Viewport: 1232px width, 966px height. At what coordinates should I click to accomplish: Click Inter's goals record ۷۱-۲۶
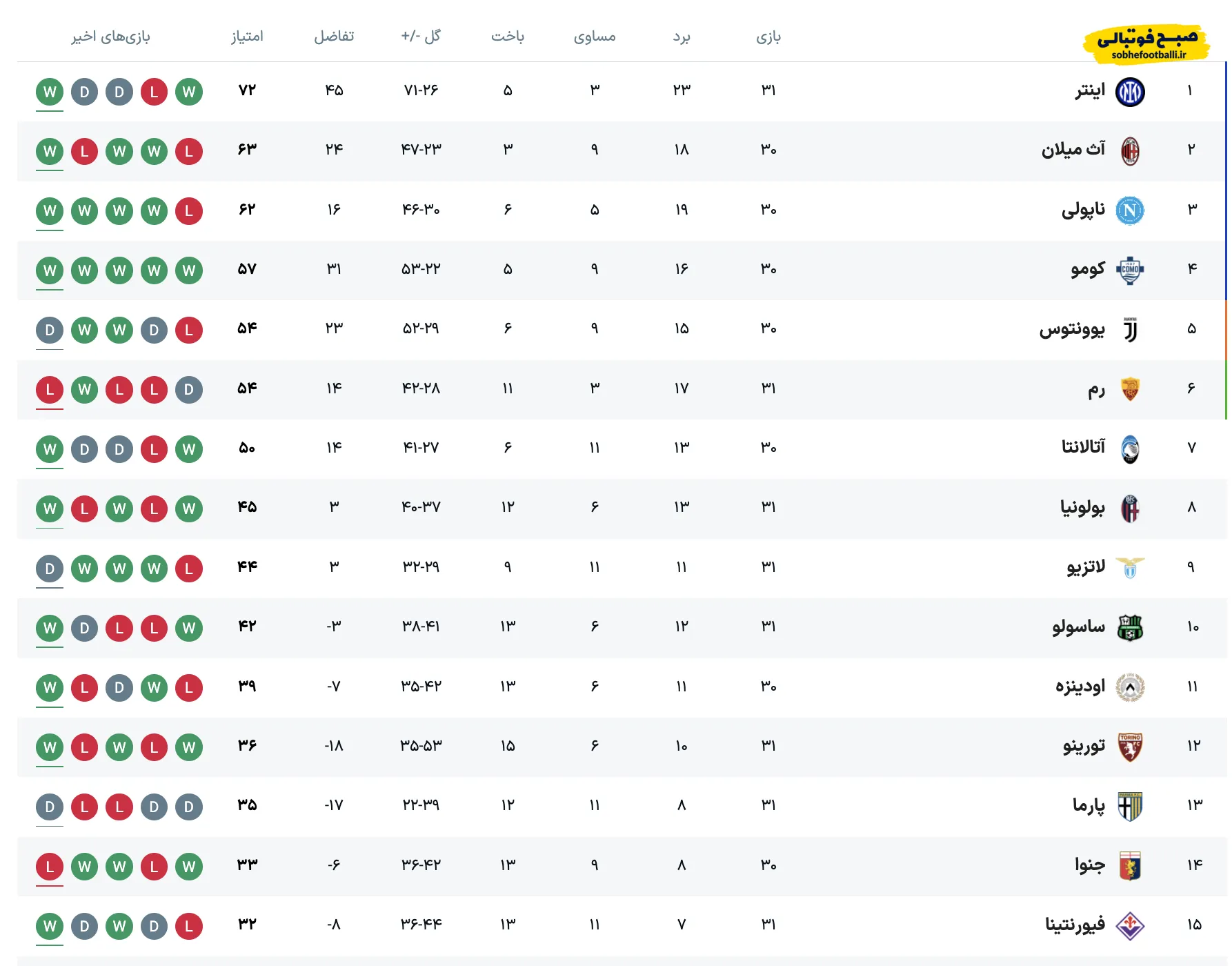click(421, 90)
